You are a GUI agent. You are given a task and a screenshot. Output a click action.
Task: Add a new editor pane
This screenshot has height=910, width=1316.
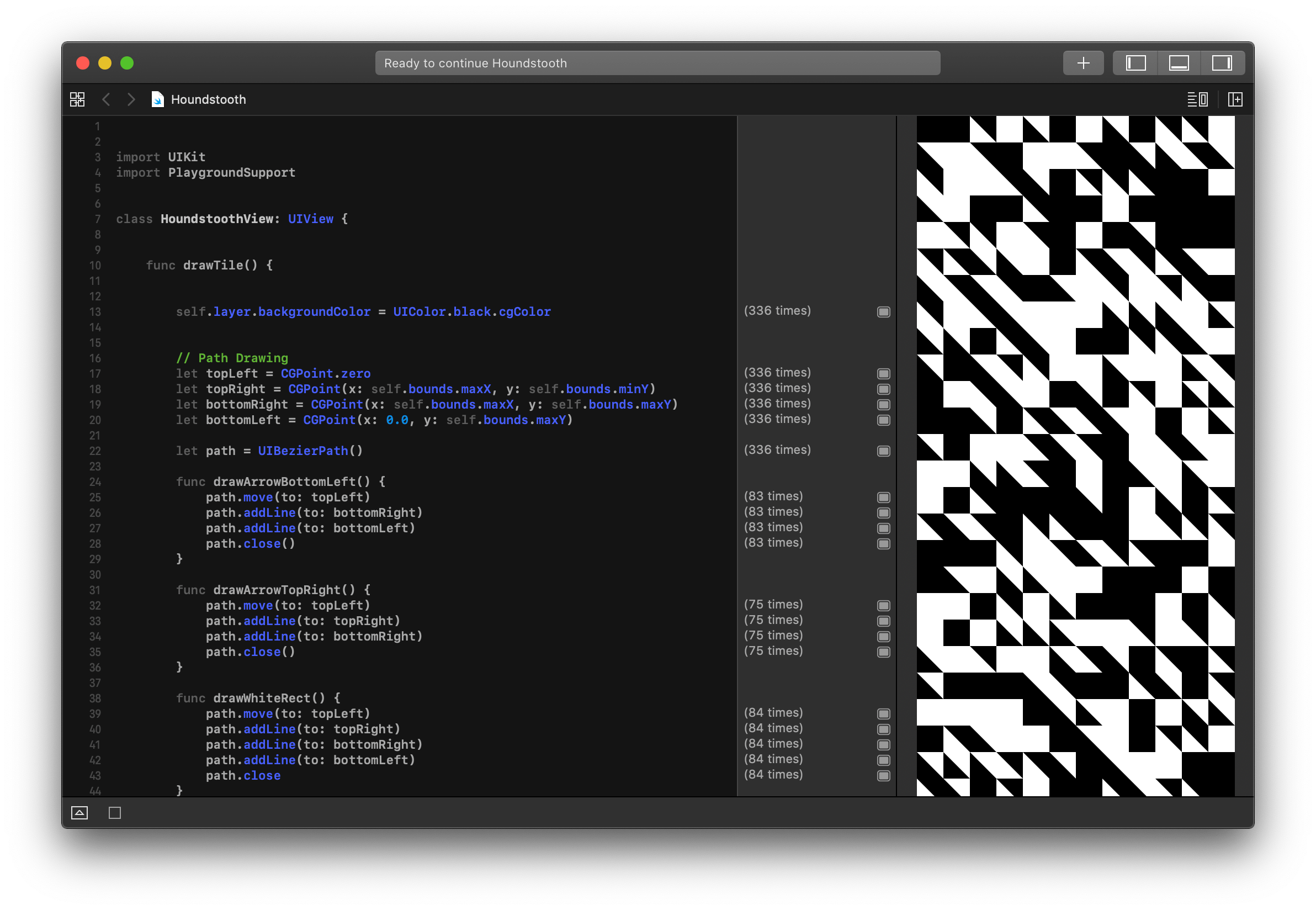coord(1235,99)
